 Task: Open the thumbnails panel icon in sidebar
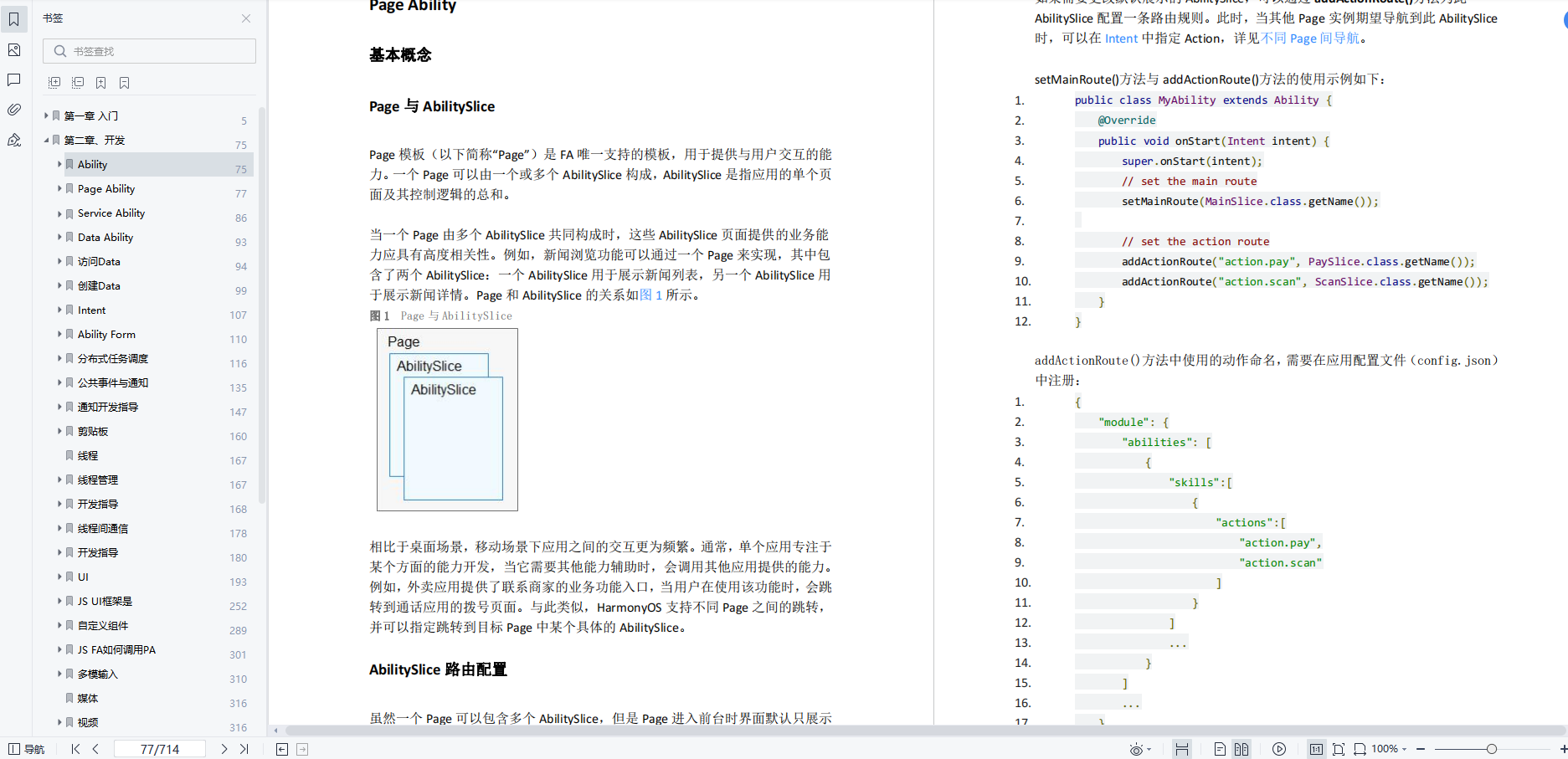[14, 50]
